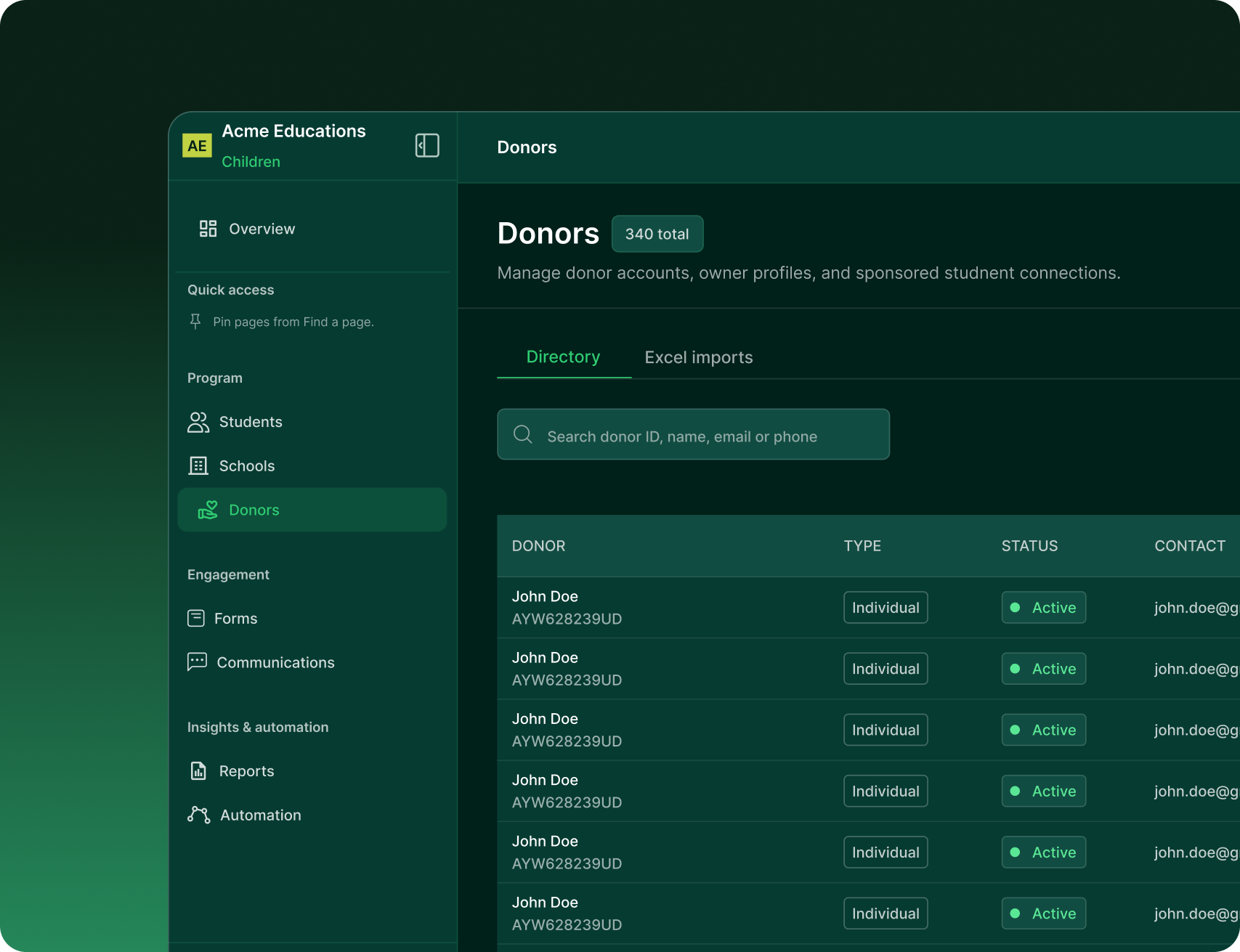Click the Forms icon in sidebar
This screenshot has height=952, width=1240.
(x=196, y=618)
